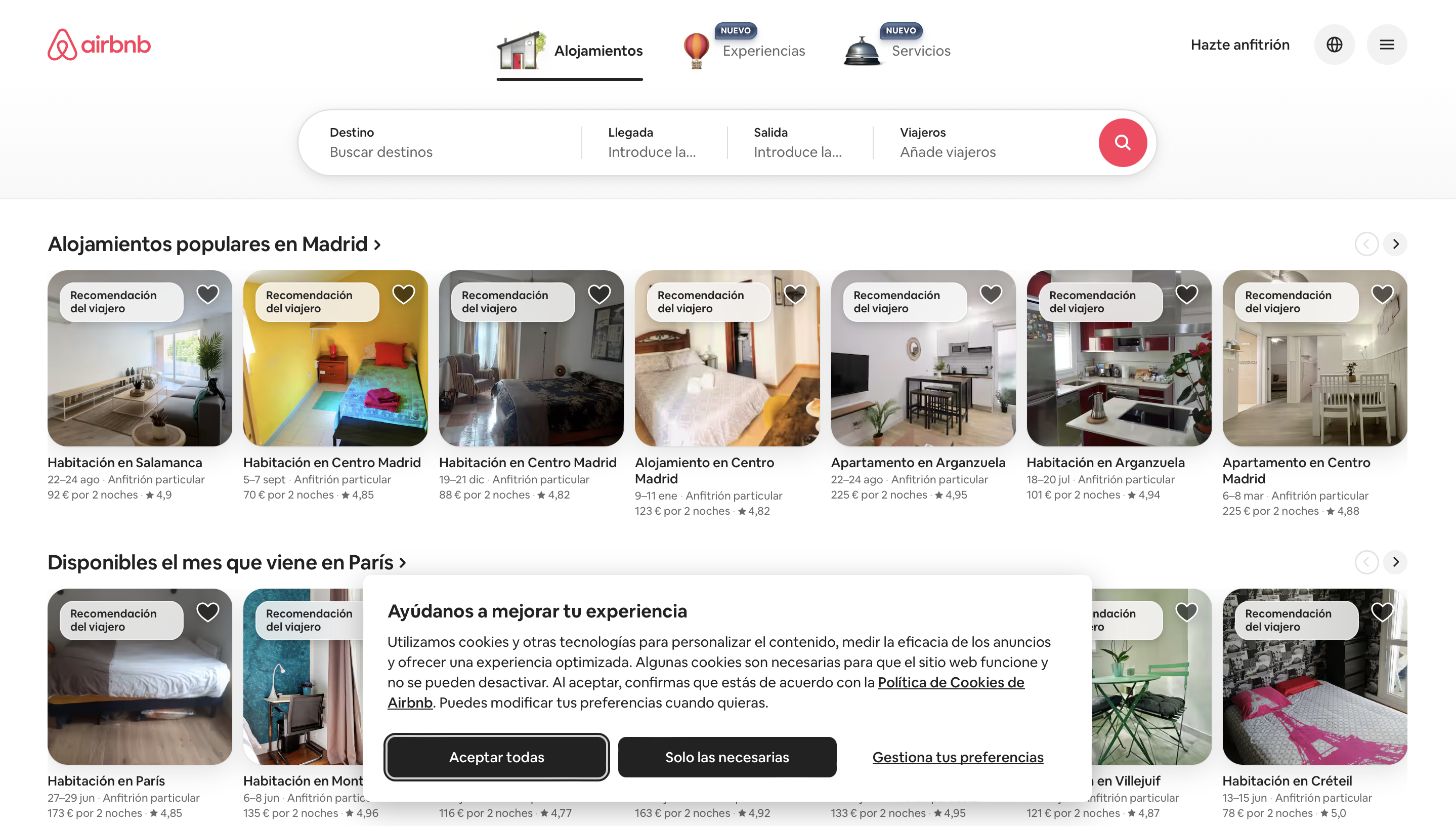Open the globe language selector
The height and width of the screenshot is (826, 1456).
tap(1334, 44)
